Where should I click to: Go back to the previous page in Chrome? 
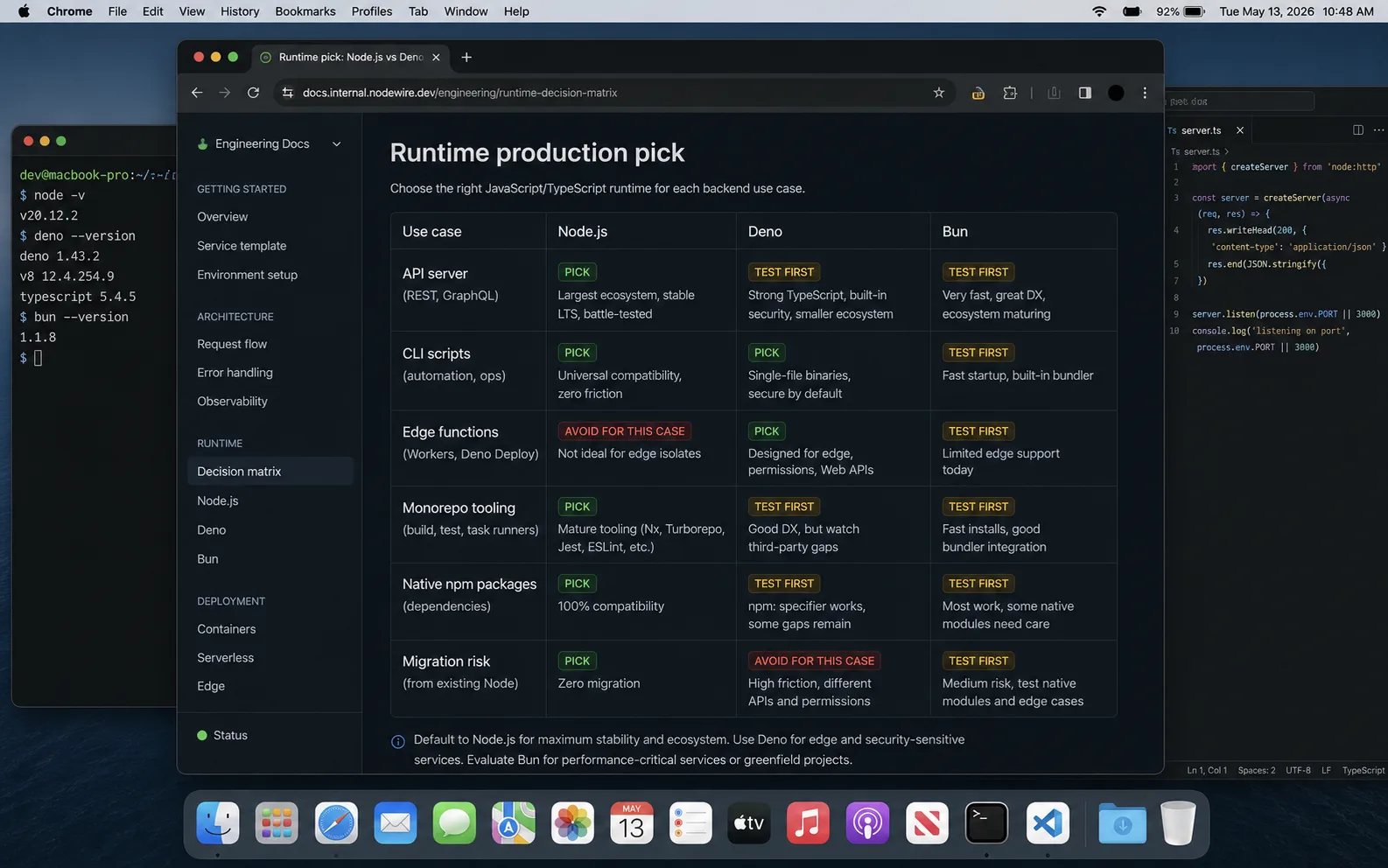point(197,93)
